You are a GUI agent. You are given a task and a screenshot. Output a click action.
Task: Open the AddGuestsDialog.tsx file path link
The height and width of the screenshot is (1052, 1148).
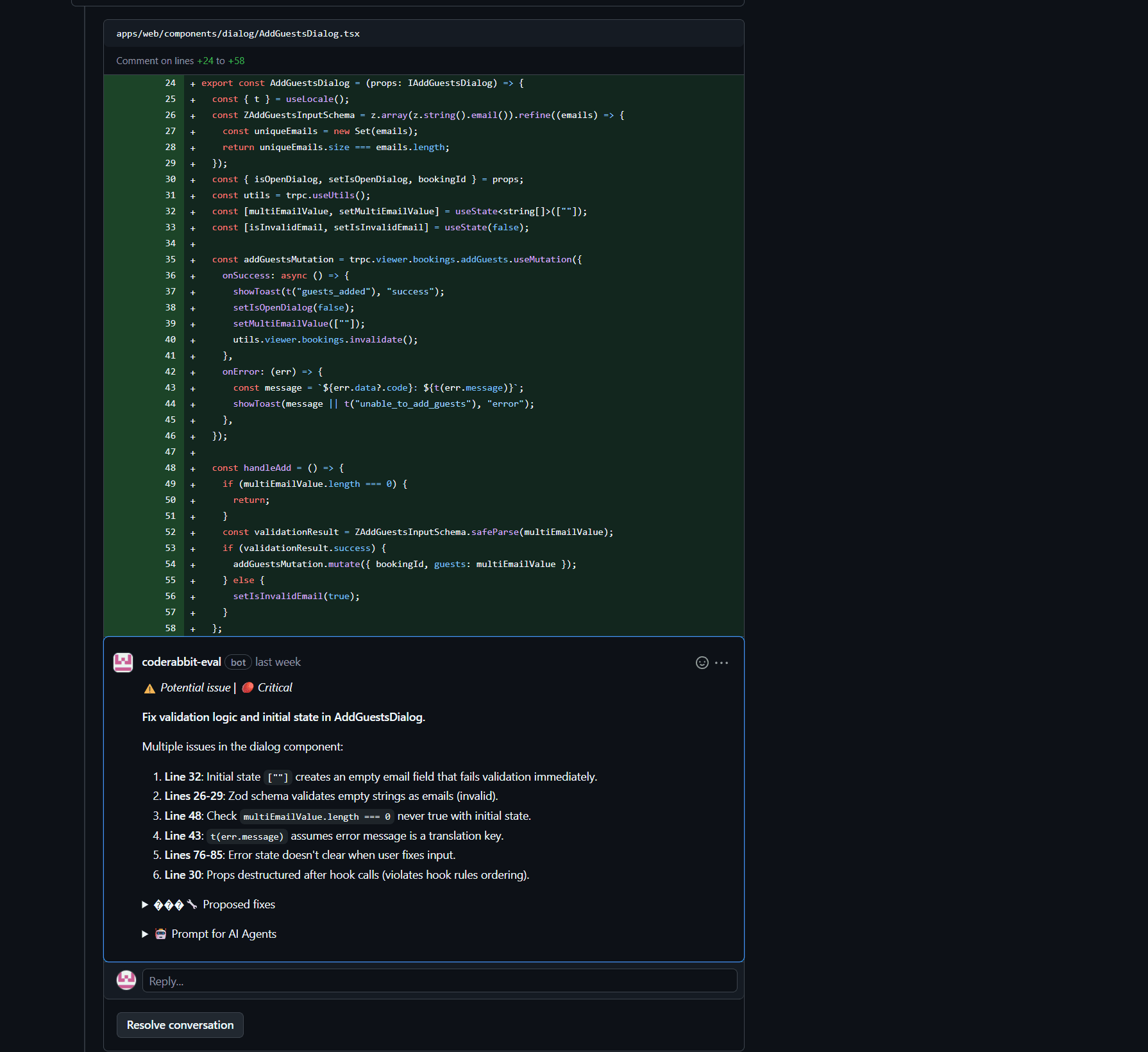[x=238, y=33]
